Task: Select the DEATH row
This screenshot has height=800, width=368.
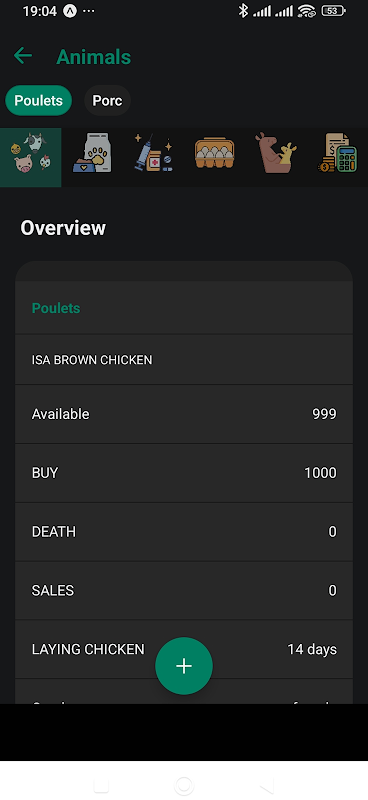Action: click(184, 532)
